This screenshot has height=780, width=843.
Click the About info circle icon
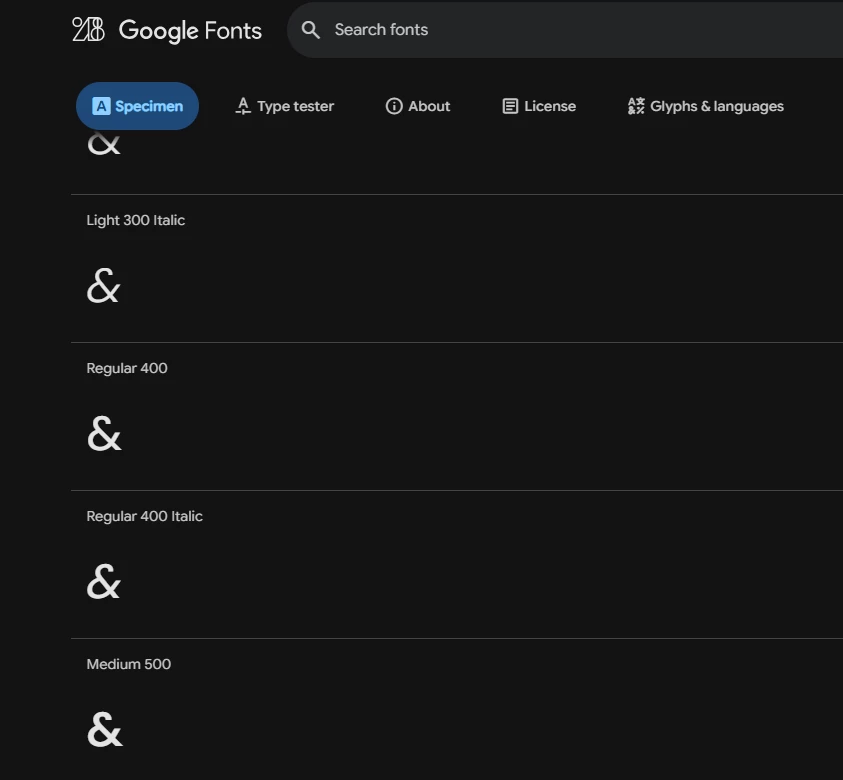(394, 106)
